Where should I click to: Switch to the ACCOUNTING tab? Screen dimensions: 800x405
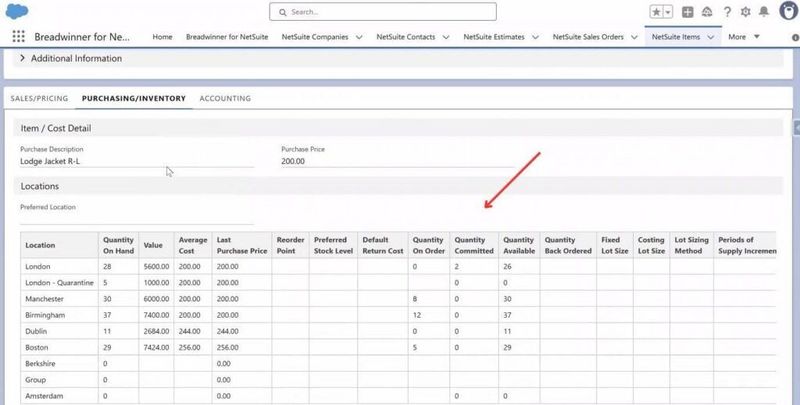[225, 98]
